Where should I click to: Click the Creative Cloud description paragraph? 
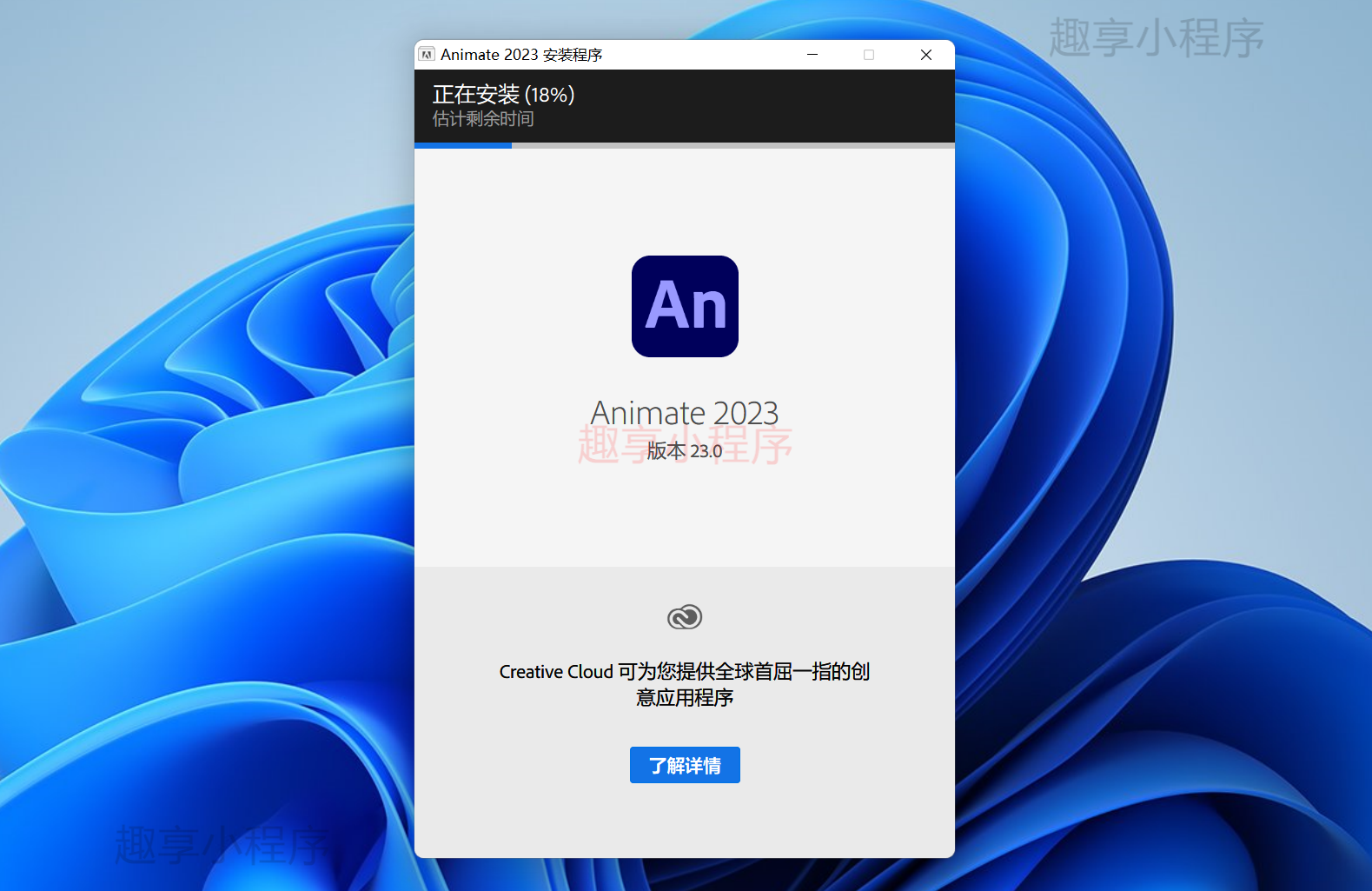[x=685, y=684]
